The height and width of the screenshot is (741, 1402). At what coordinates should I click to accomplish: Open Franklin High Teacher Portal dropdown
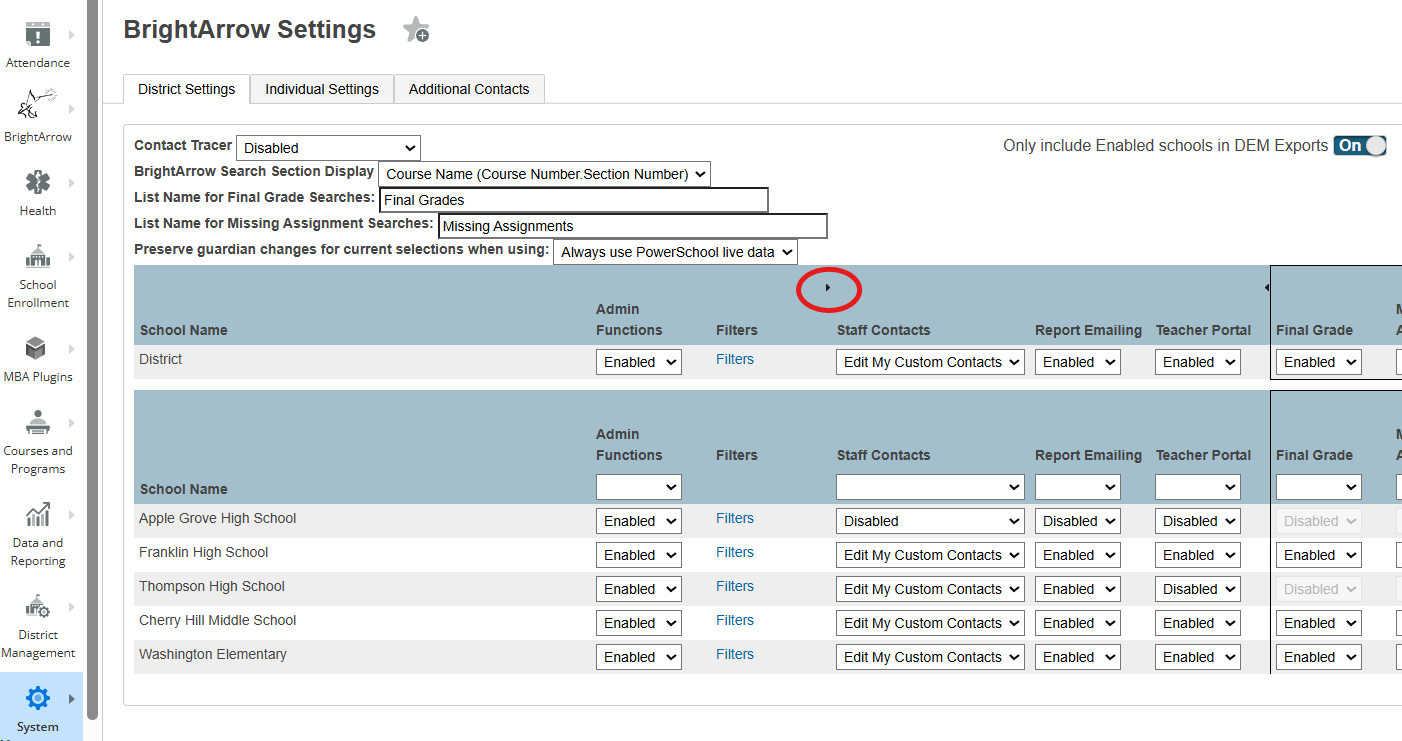[1198, 555]
